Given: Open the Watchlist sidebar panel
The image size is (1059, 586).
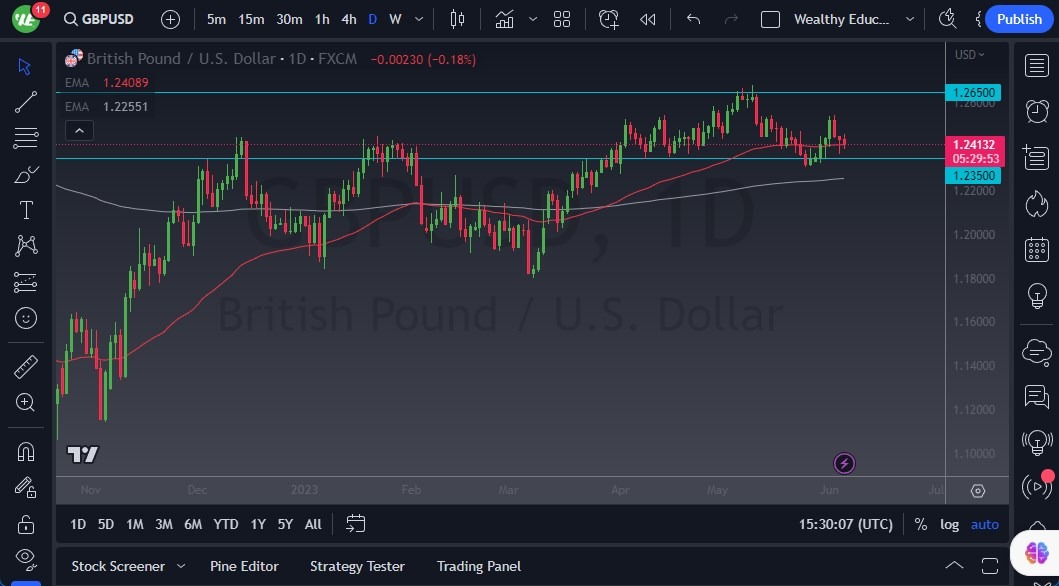Looking at the screenshot, I should click(1037, 66).
